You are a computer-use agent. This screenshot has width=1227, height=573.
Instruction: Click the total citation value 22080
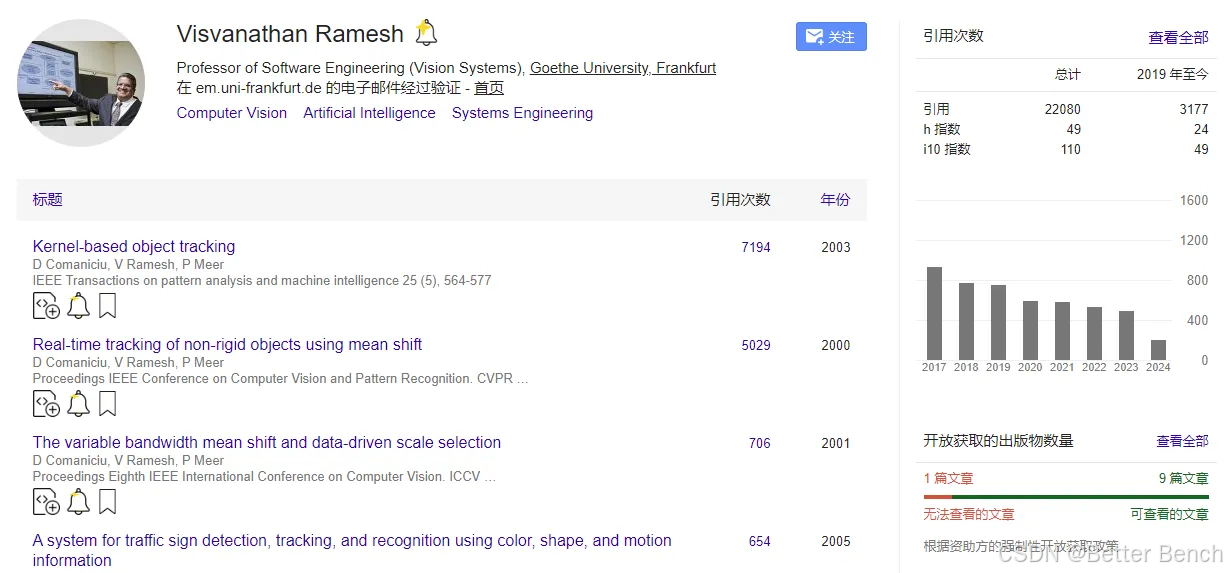click(x=1063, y=109)
